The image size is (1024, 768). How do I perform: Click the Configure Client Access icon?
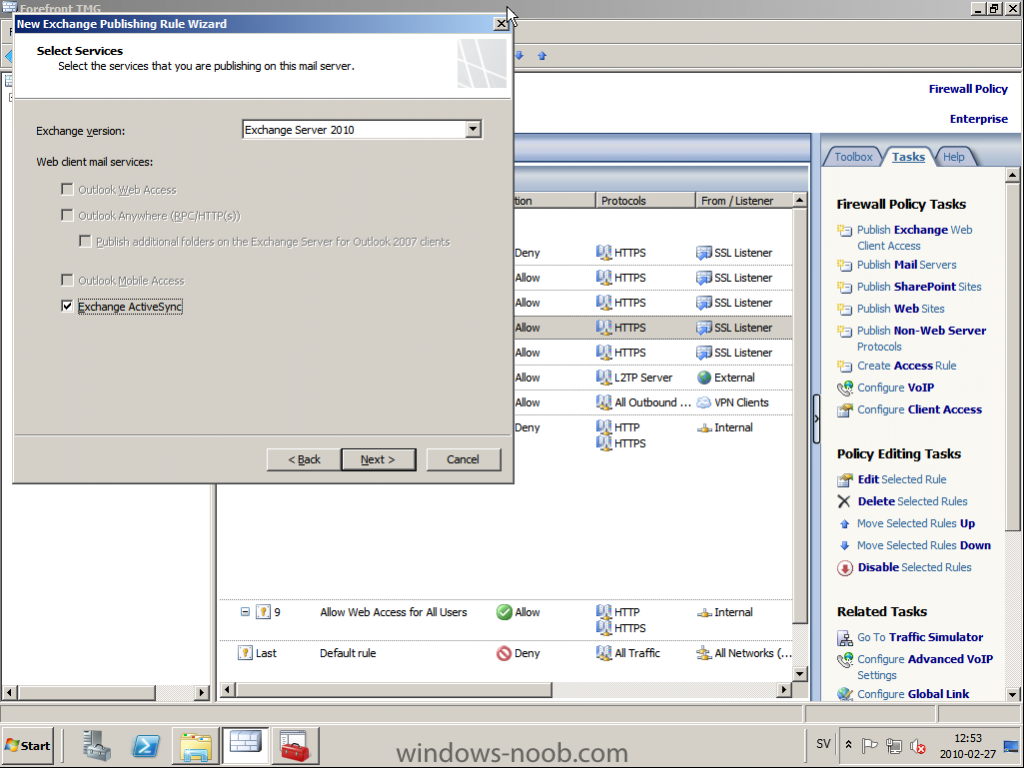845,410
